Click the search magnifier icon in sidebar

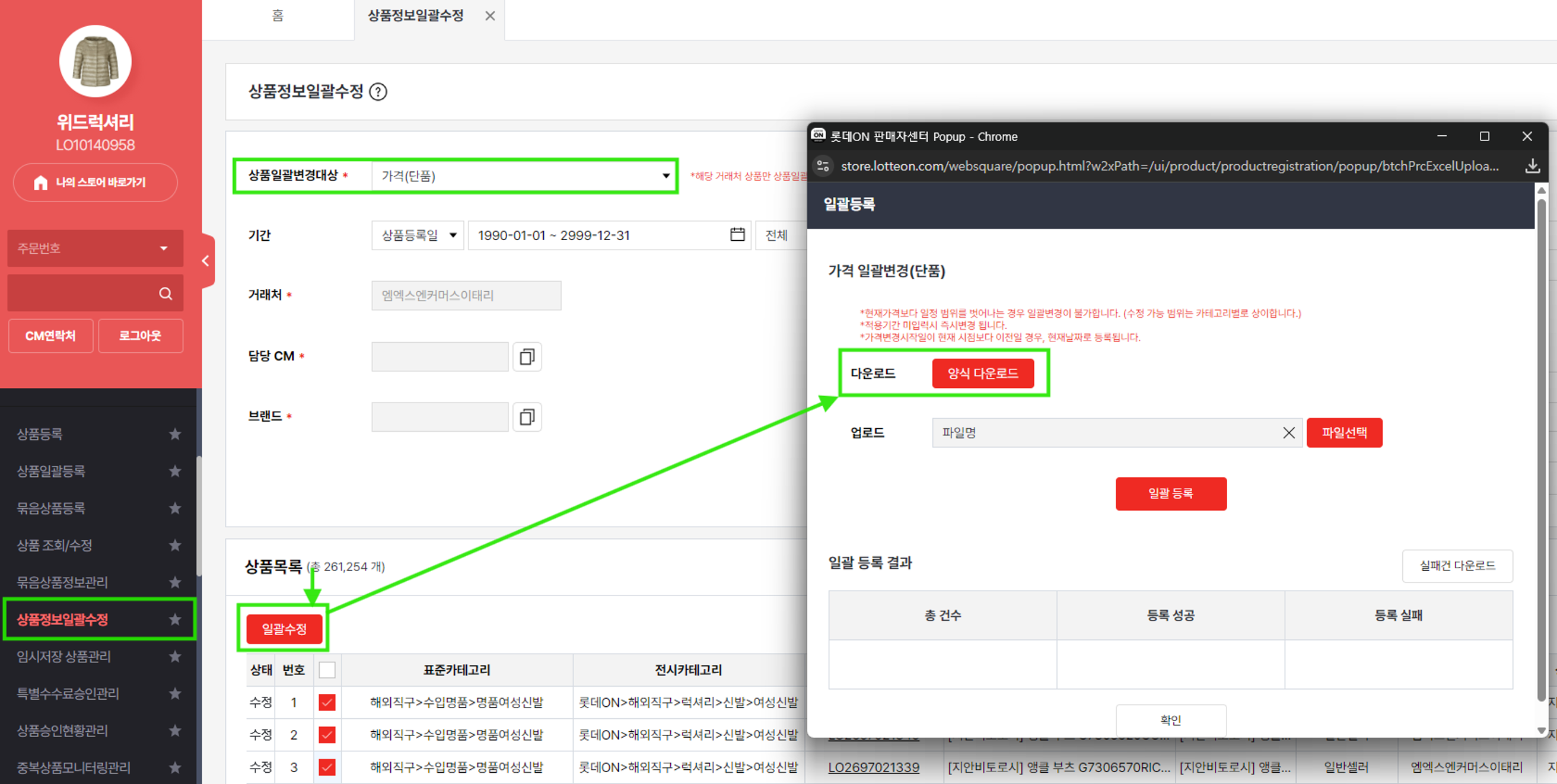coord(165,294)
